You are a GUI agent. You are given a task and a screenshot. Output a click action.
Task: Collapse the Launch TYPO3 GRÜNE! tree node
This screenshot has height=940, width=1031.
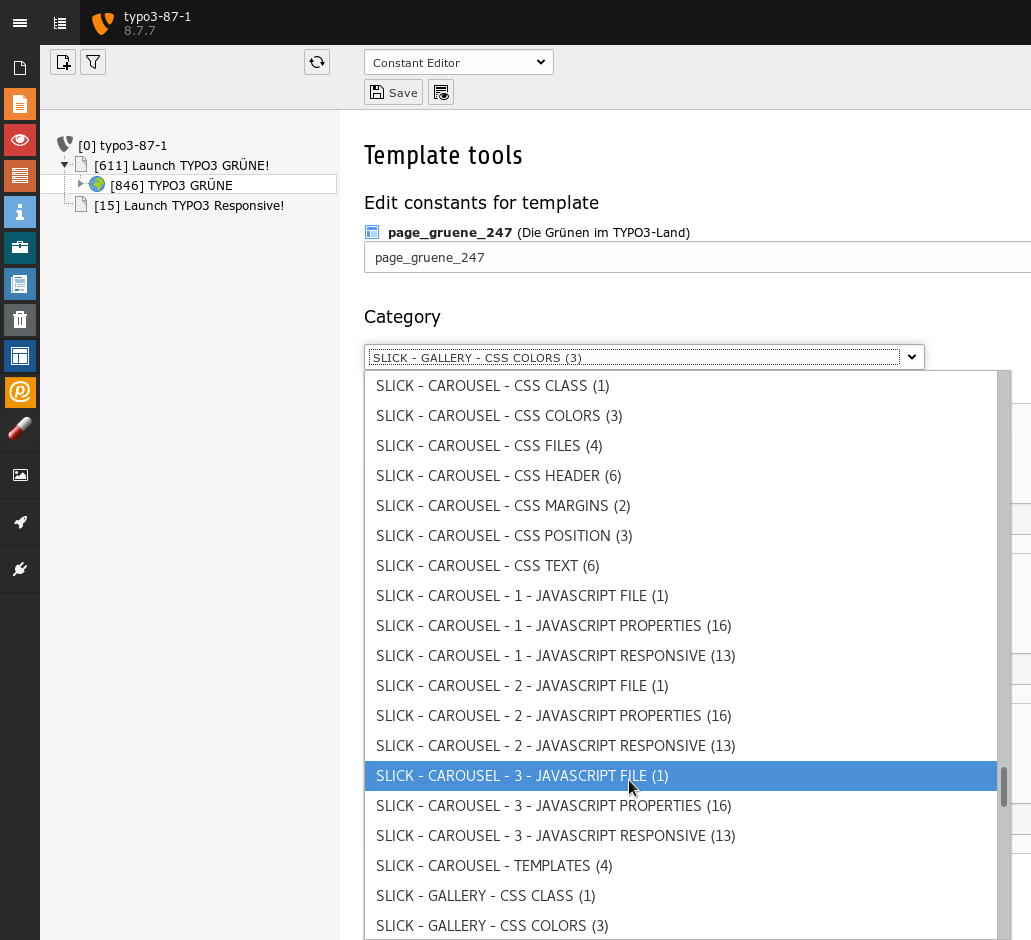click(x=64, y=164)
